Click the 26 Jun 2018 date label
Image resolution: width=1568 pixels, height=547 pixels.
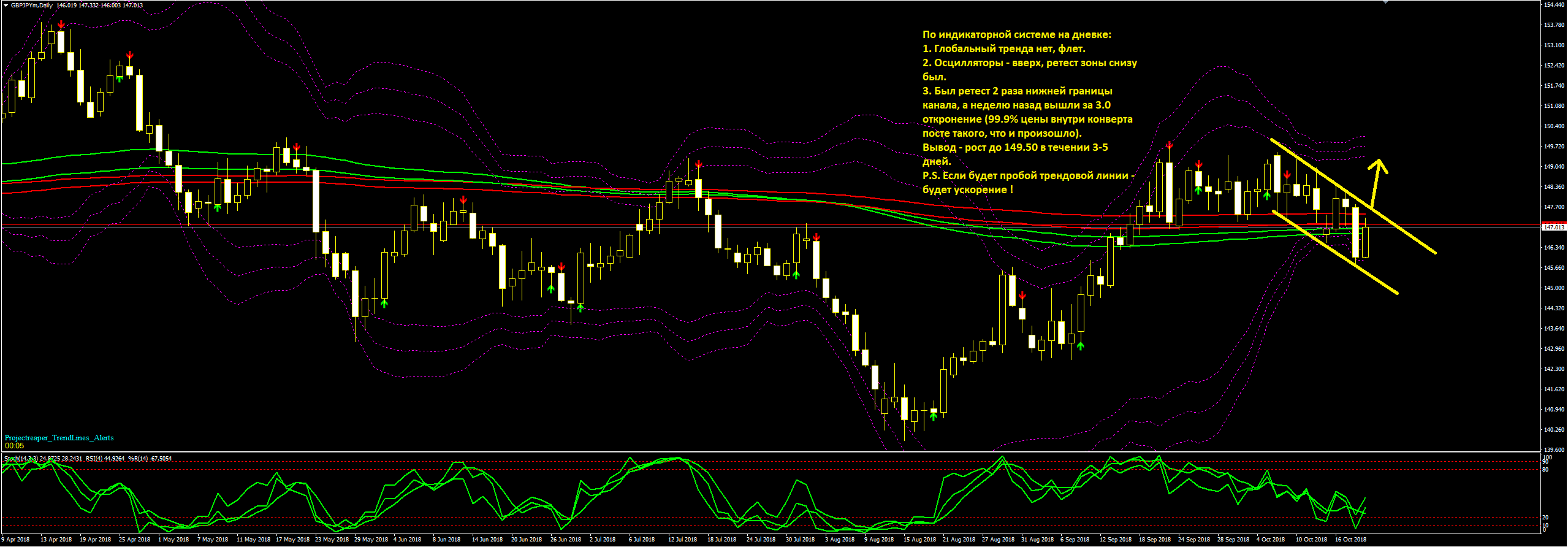coord(565,540)
